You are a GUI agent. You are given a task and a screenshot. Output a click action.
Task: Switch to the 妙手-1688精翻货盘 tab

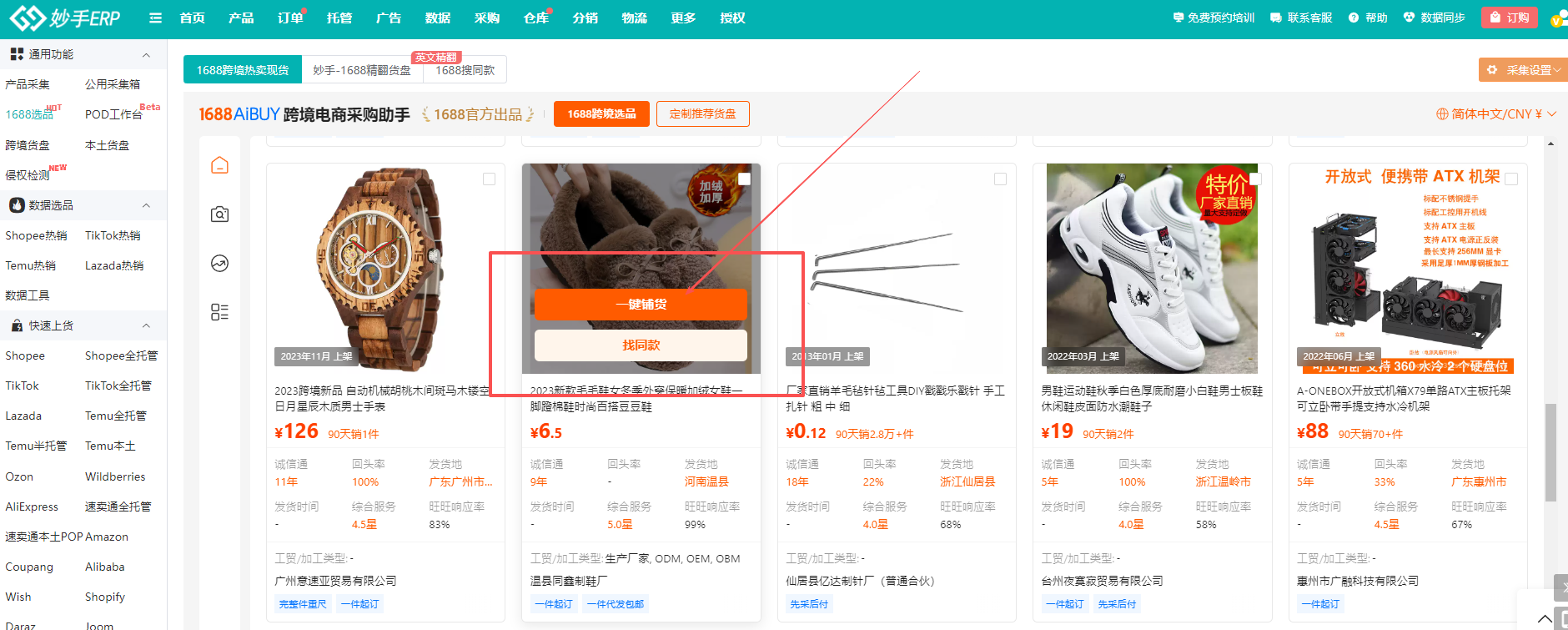tap(362, 70)
